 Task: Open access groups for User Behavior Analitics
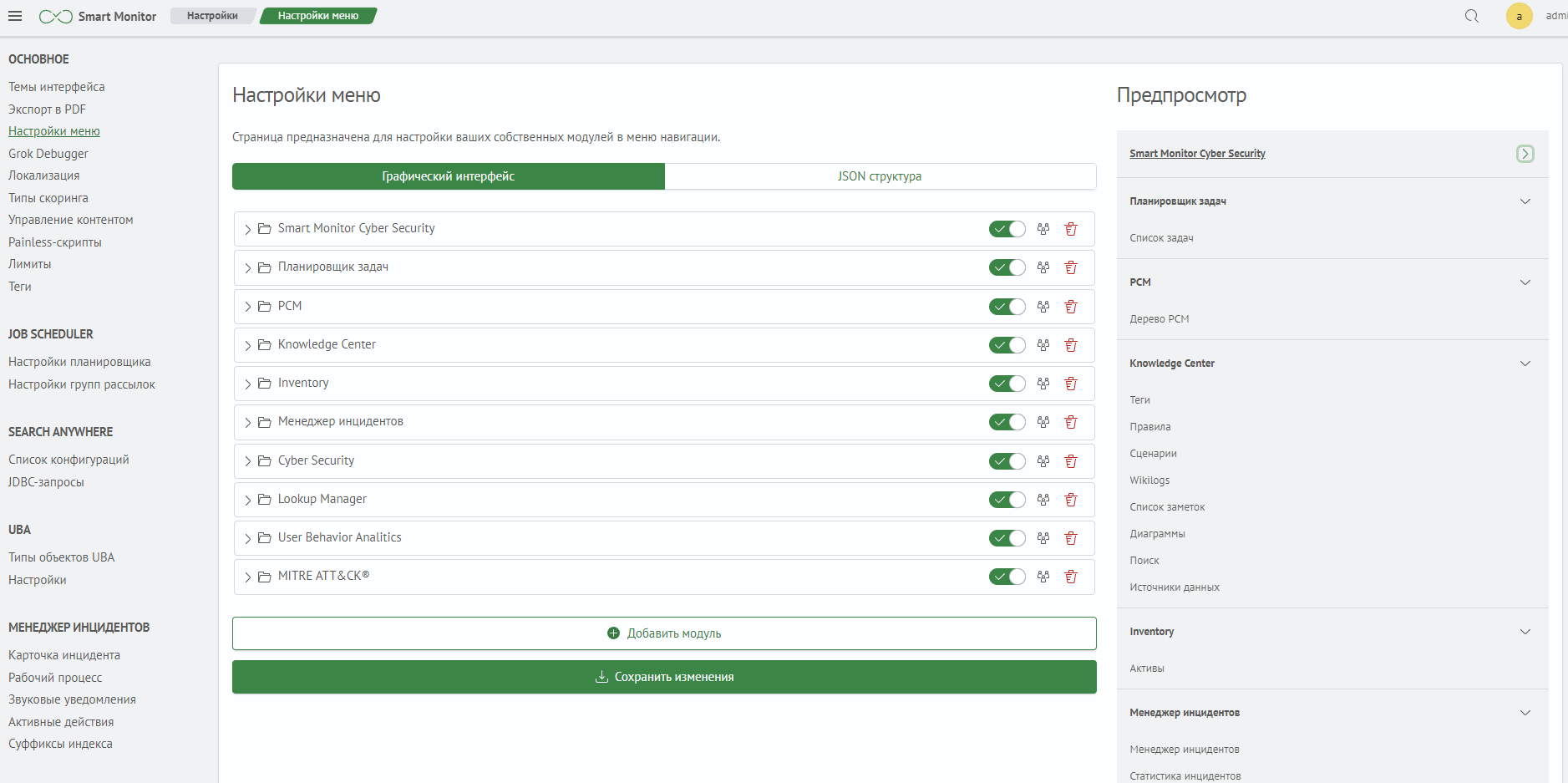[x=1043, y=538]
